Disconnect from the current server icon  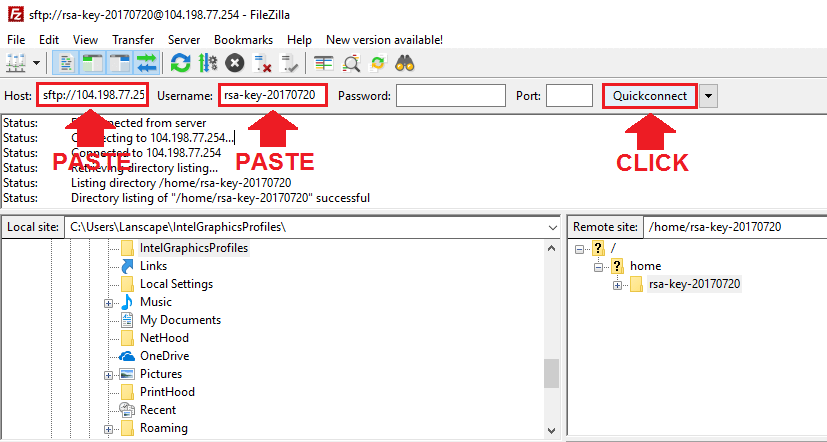click(x=262, y=64)
